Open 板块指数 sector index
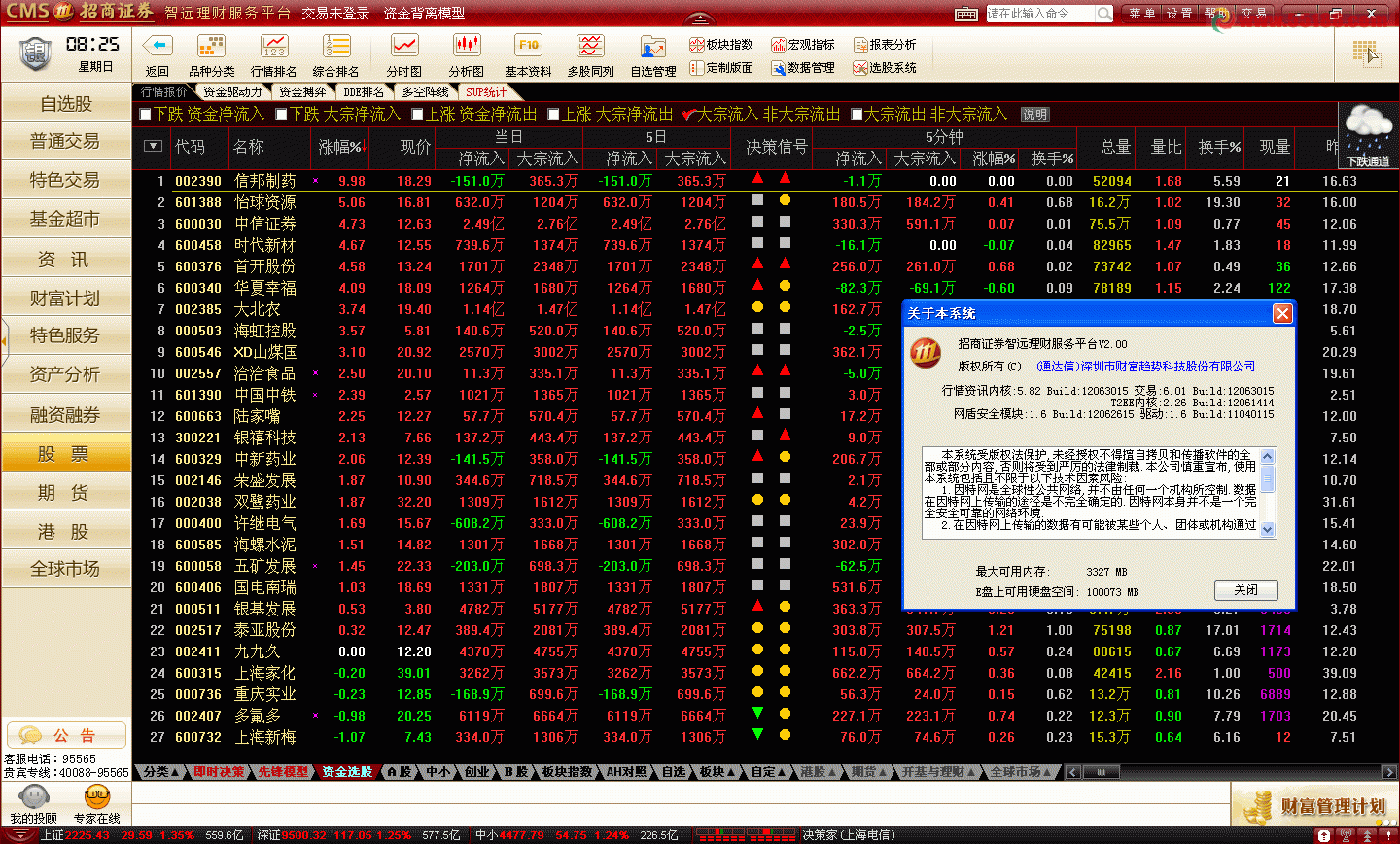1400x844 pixels. click(721, 45)
